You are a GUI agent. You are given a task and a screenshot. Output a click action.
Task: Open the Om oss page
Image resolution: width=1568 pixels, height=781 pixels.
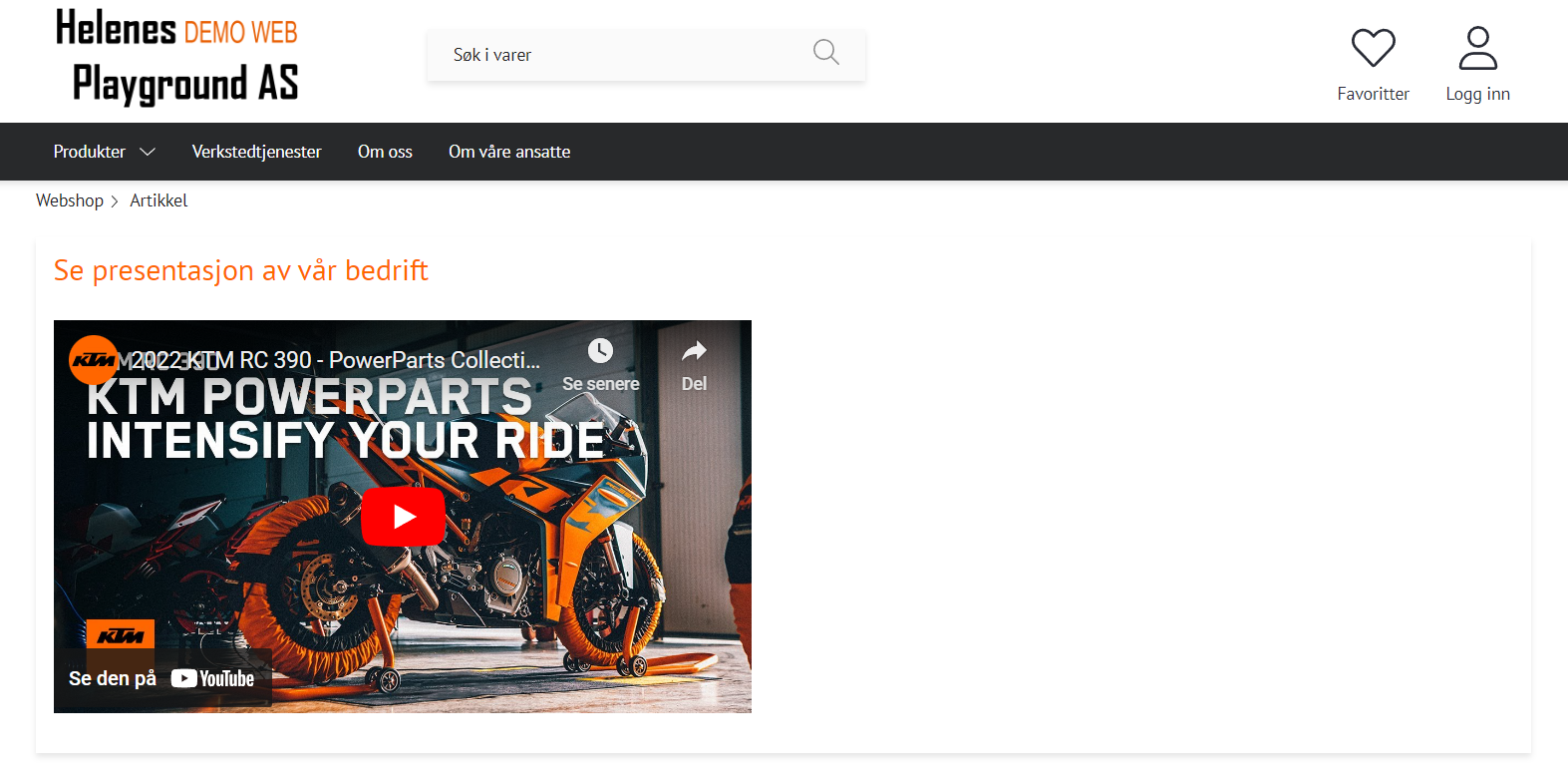point(385,152)
